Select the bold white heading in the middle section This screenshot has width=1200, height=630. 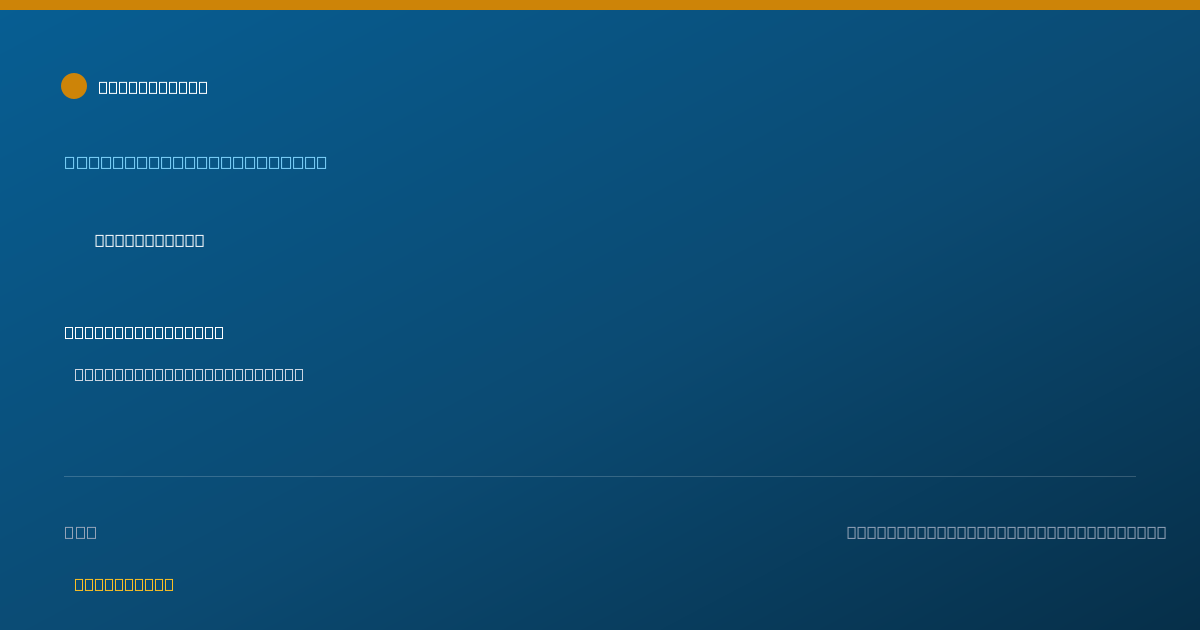[x=144, y=332]
